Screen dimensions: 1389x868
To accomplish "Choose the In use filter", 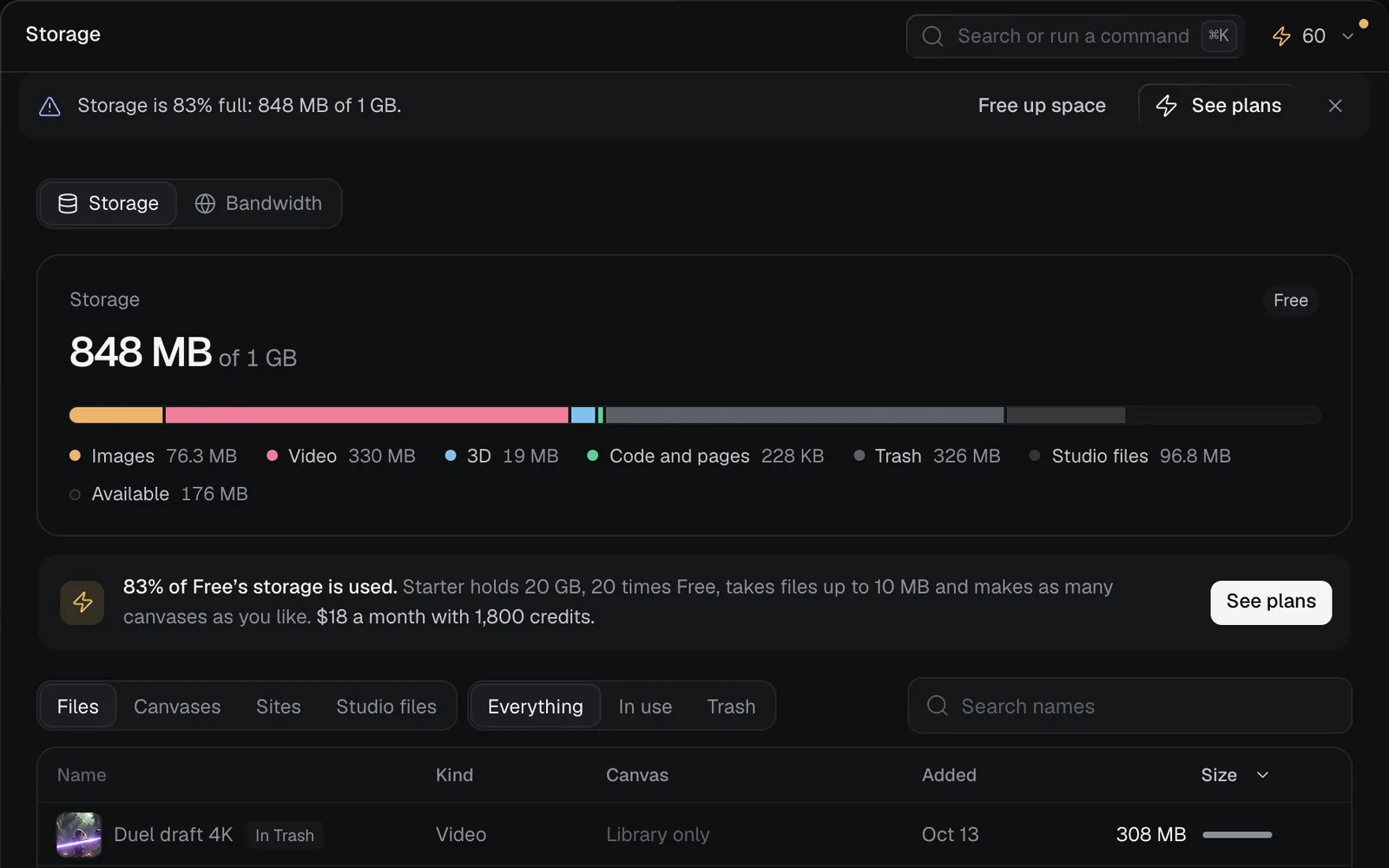I will pyautogui.click(x=645, y=707).
